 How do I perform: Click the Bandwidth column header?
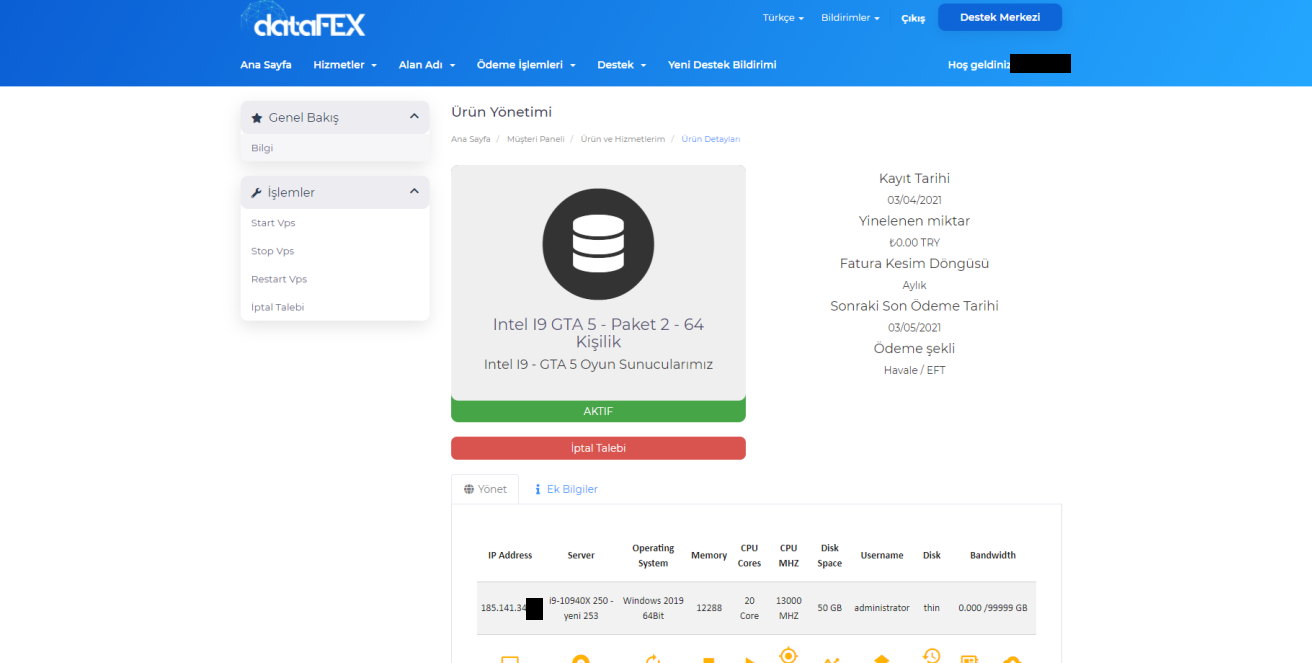pyautogui.click(x=993, y=555)
